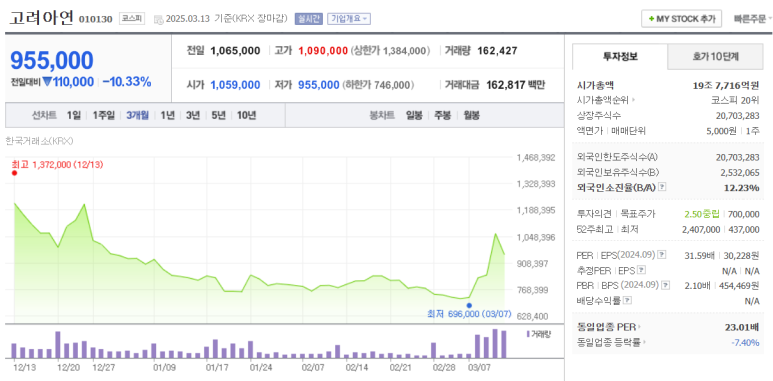Click the PBR BPS help icon

pyautogui.click(x=666, y=285)
